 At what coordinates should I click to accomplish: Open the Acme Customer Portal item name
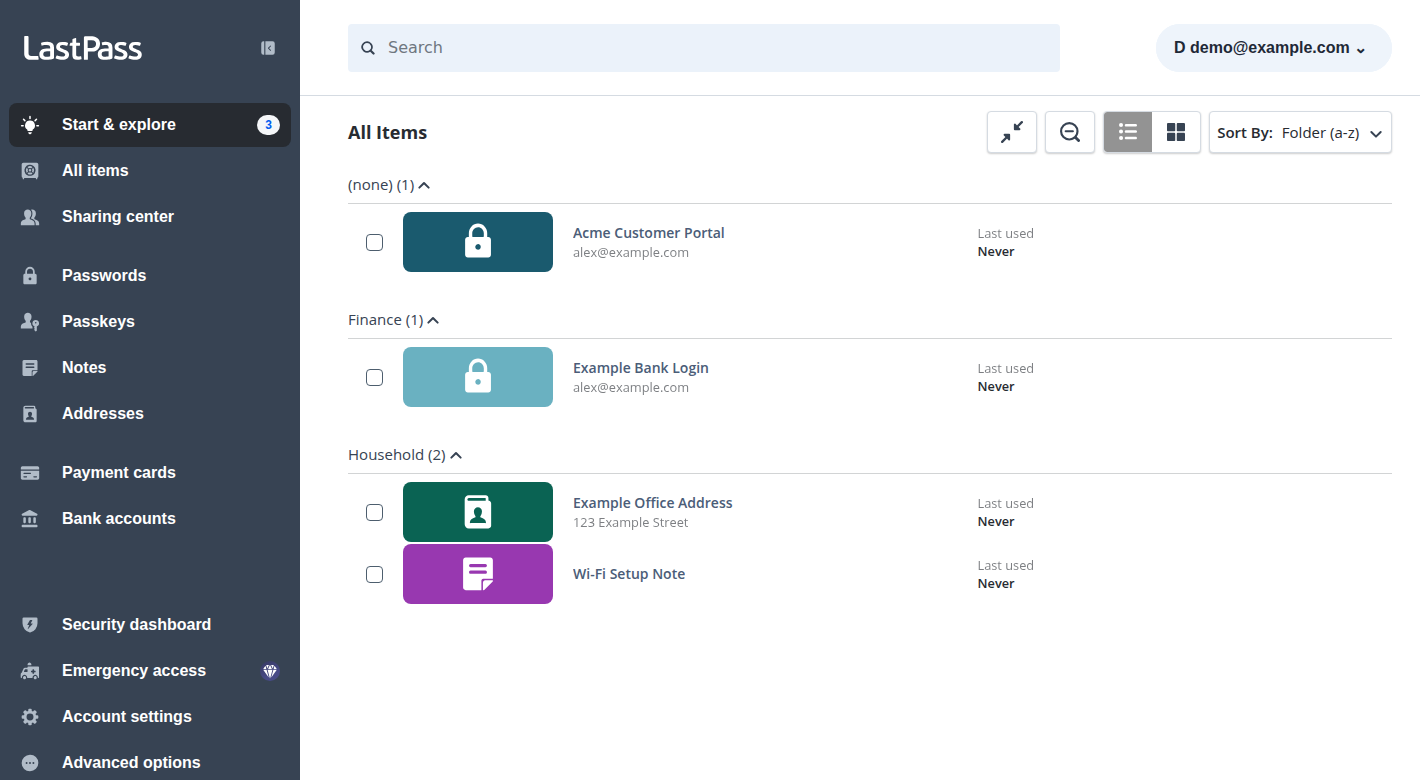pos(648,233)
